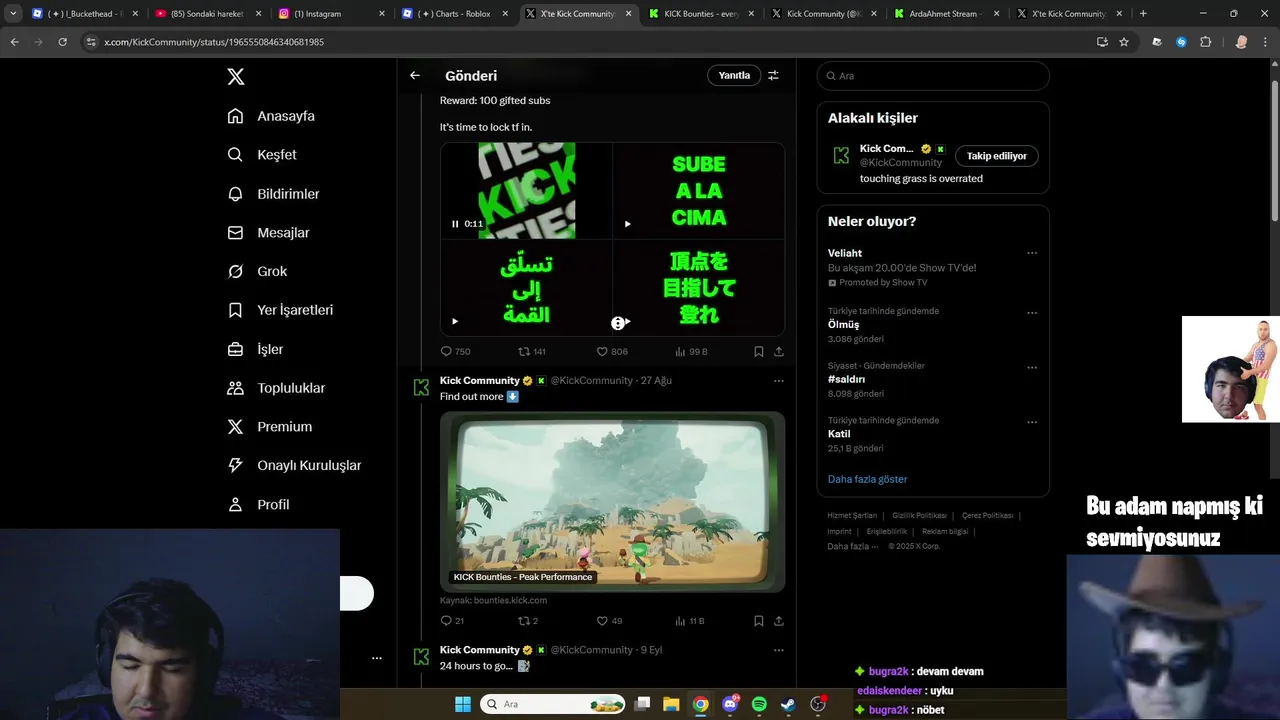Click the Ara search field on X
This screenshot has height=720, width=1280.
pos(933,76)
